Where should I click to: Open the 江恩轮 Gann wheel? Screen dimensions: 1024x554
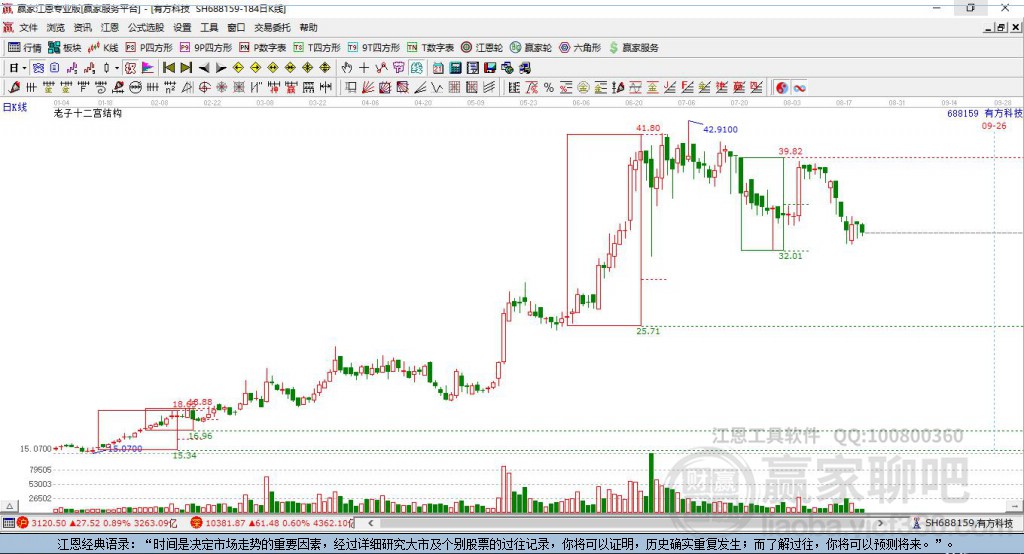[482, 48]
